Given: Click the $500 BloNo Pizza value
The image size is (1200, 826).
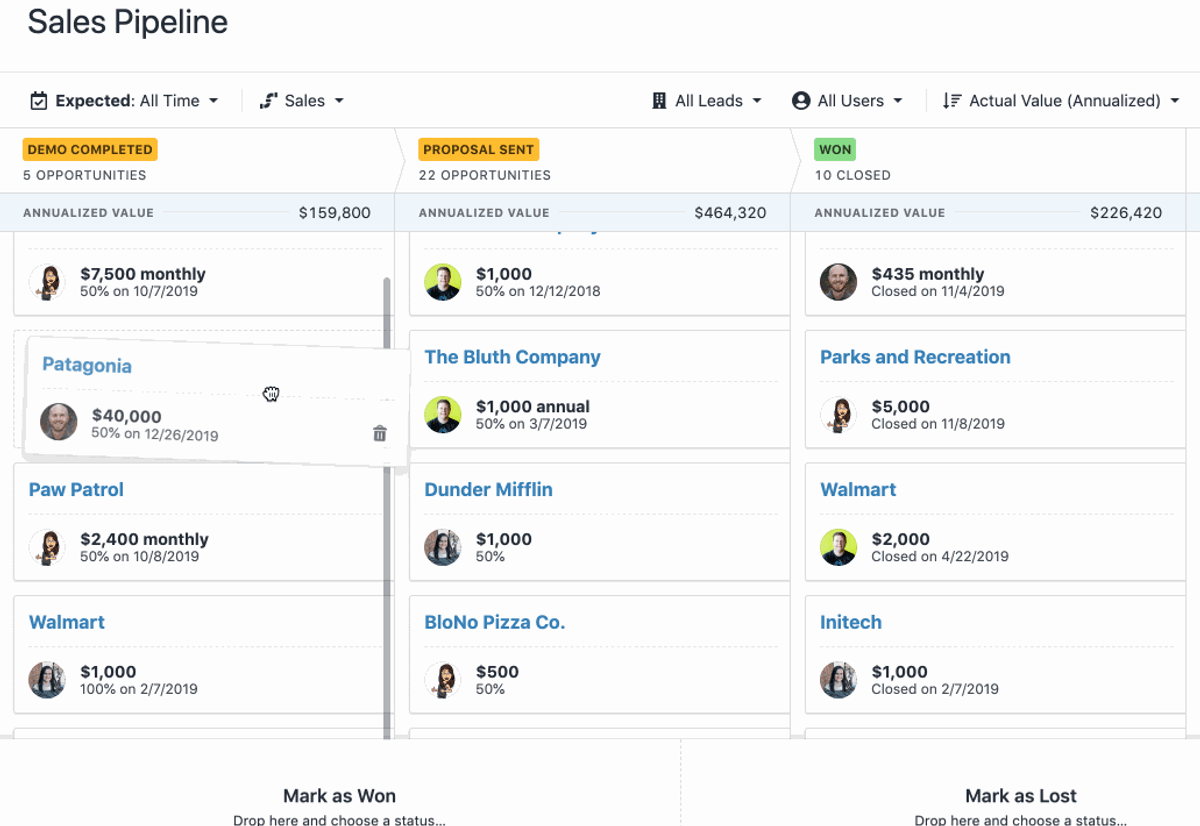Looking at the screenshot, I should [x=497, y=672].
